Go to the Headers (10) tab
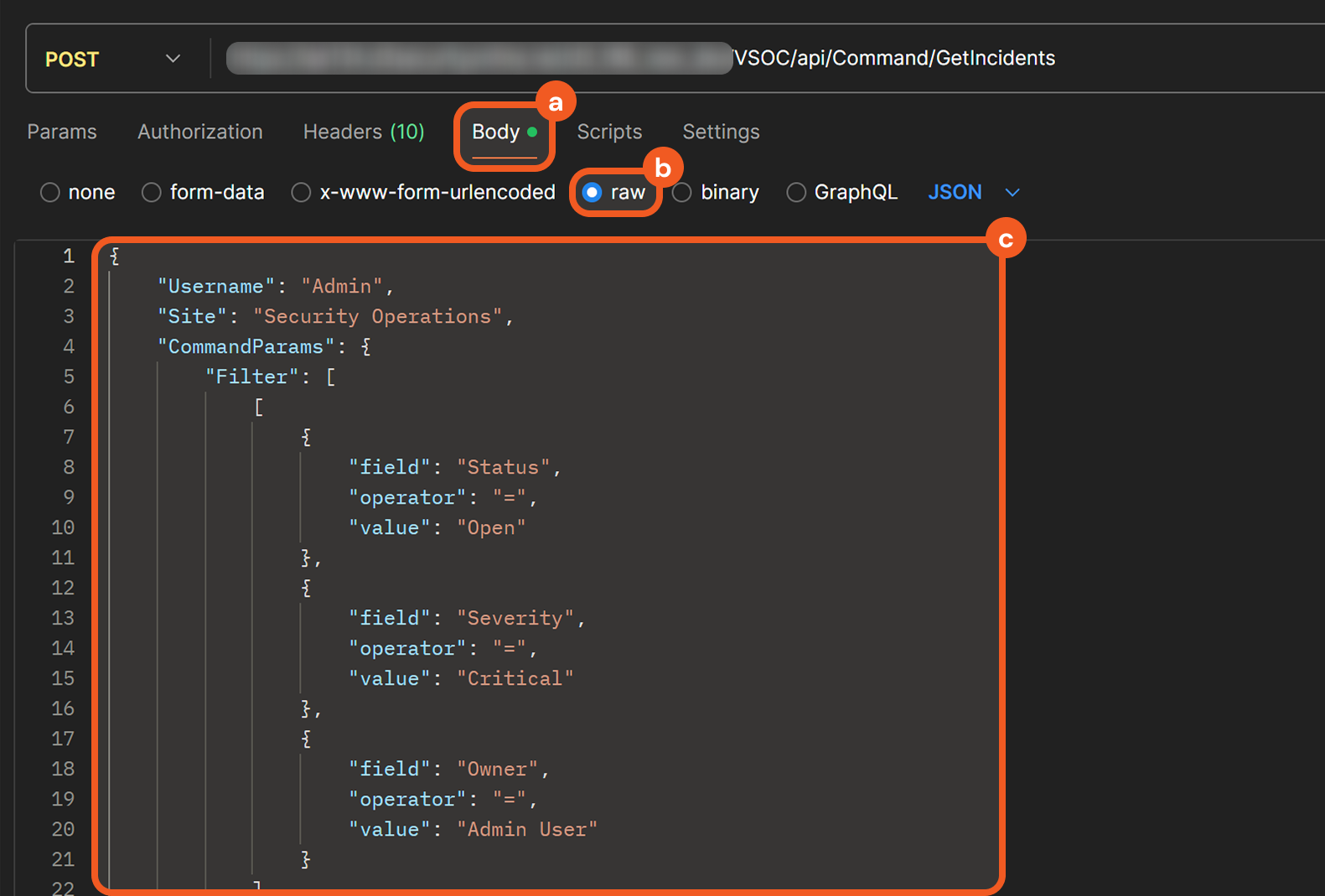The height and width of the screenshot is (896, 1325). (x=363, y=132)
